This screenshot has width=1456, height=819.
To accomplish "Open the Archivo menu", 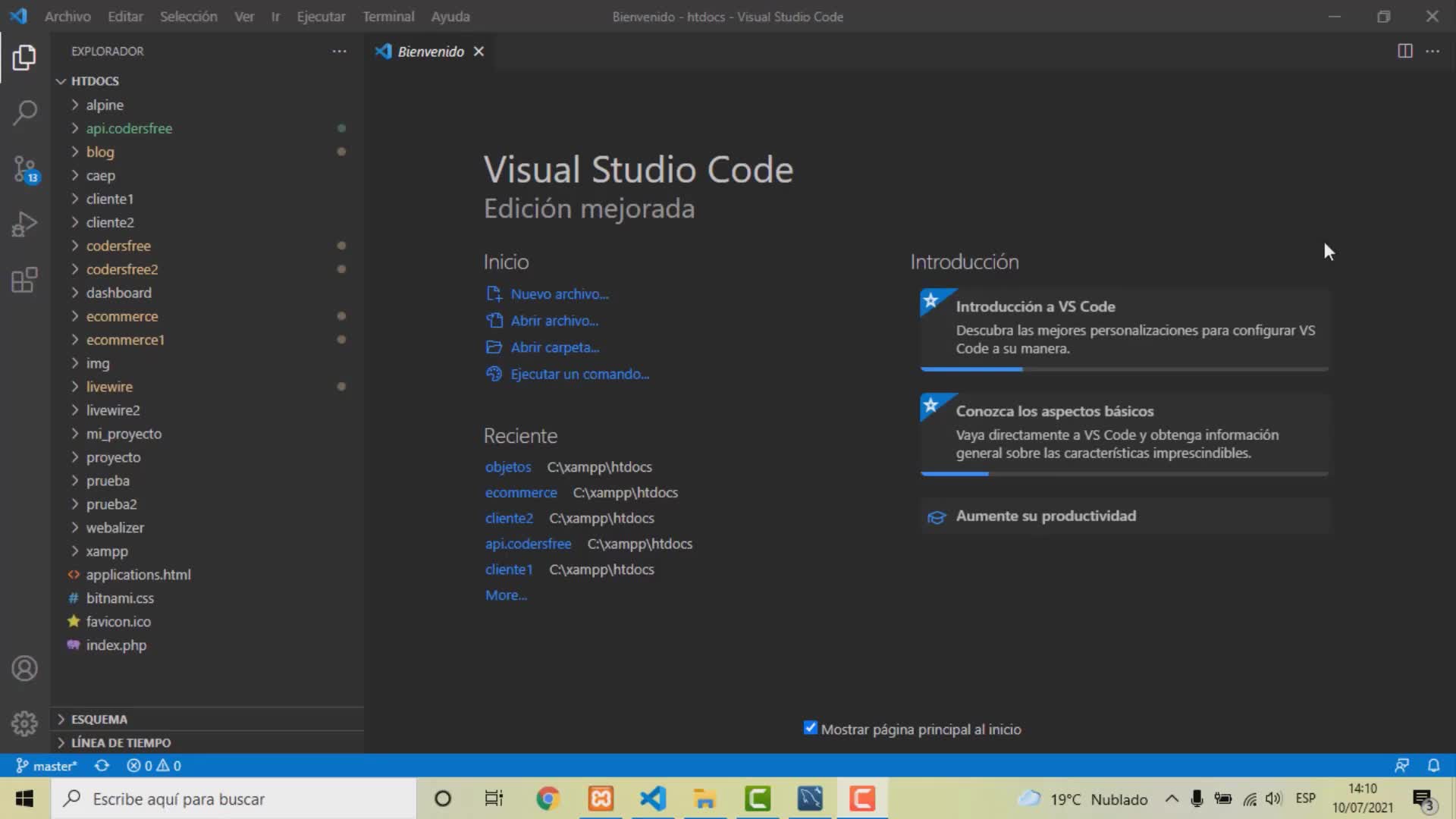I will 67,17.
